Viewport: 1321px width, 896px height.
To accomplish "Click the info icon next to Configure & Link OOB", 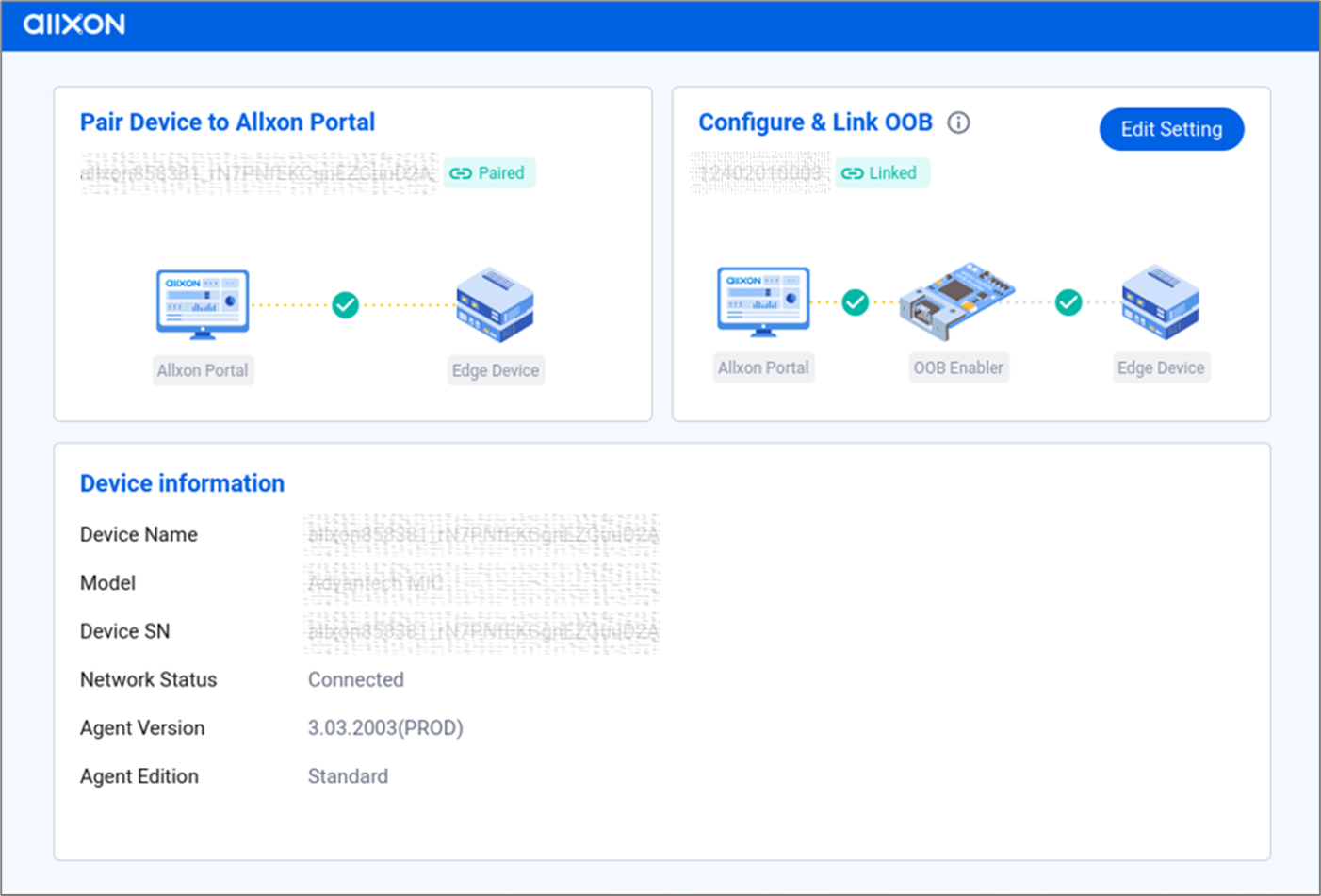I will point(958,122).
